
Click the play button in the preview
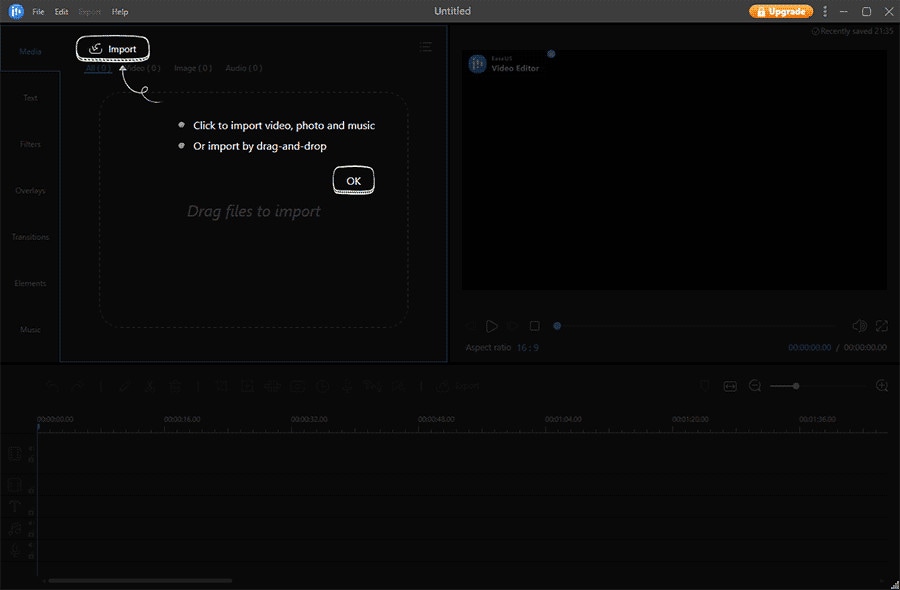[x=491, y=326]
